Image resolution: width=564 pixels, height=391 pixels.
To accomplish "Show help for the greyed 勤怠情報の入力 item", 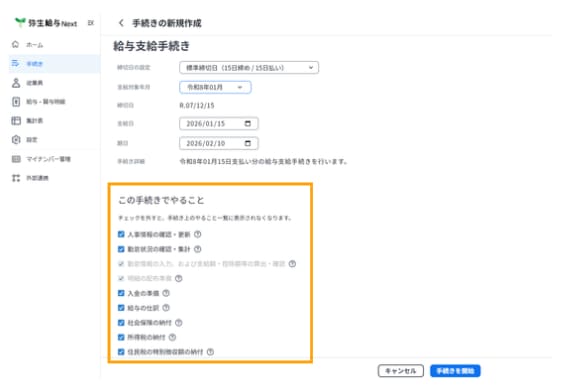I will click(x=292, y=264).
